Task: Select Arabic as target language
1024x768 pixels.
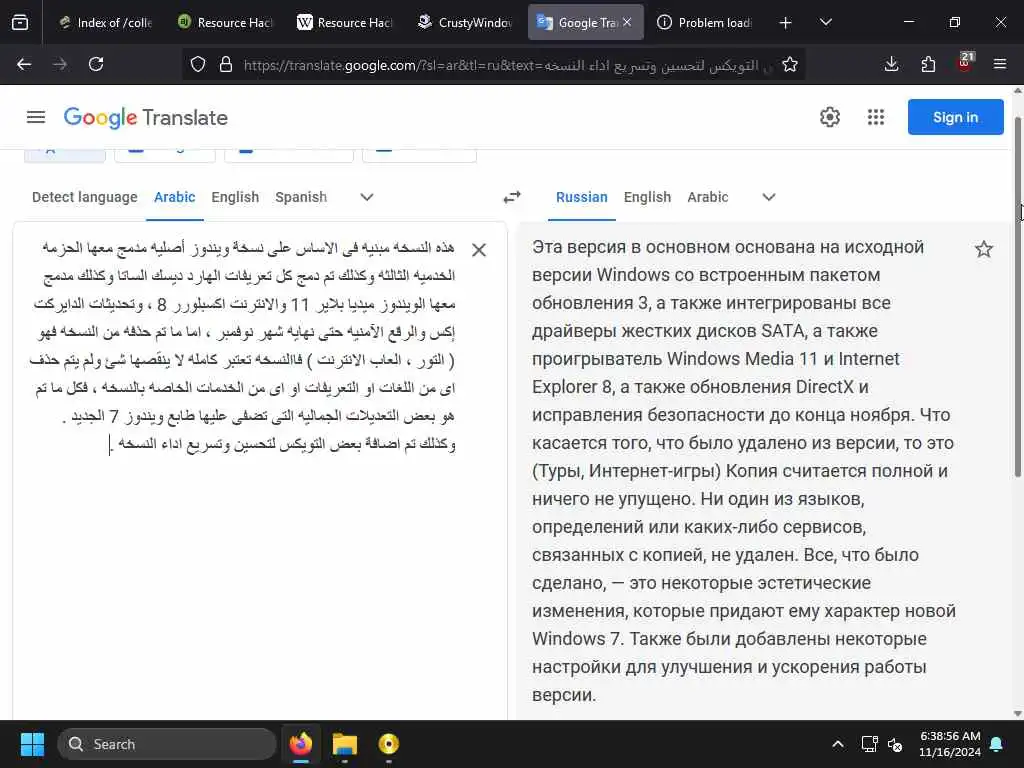Action: click(708, 197)
